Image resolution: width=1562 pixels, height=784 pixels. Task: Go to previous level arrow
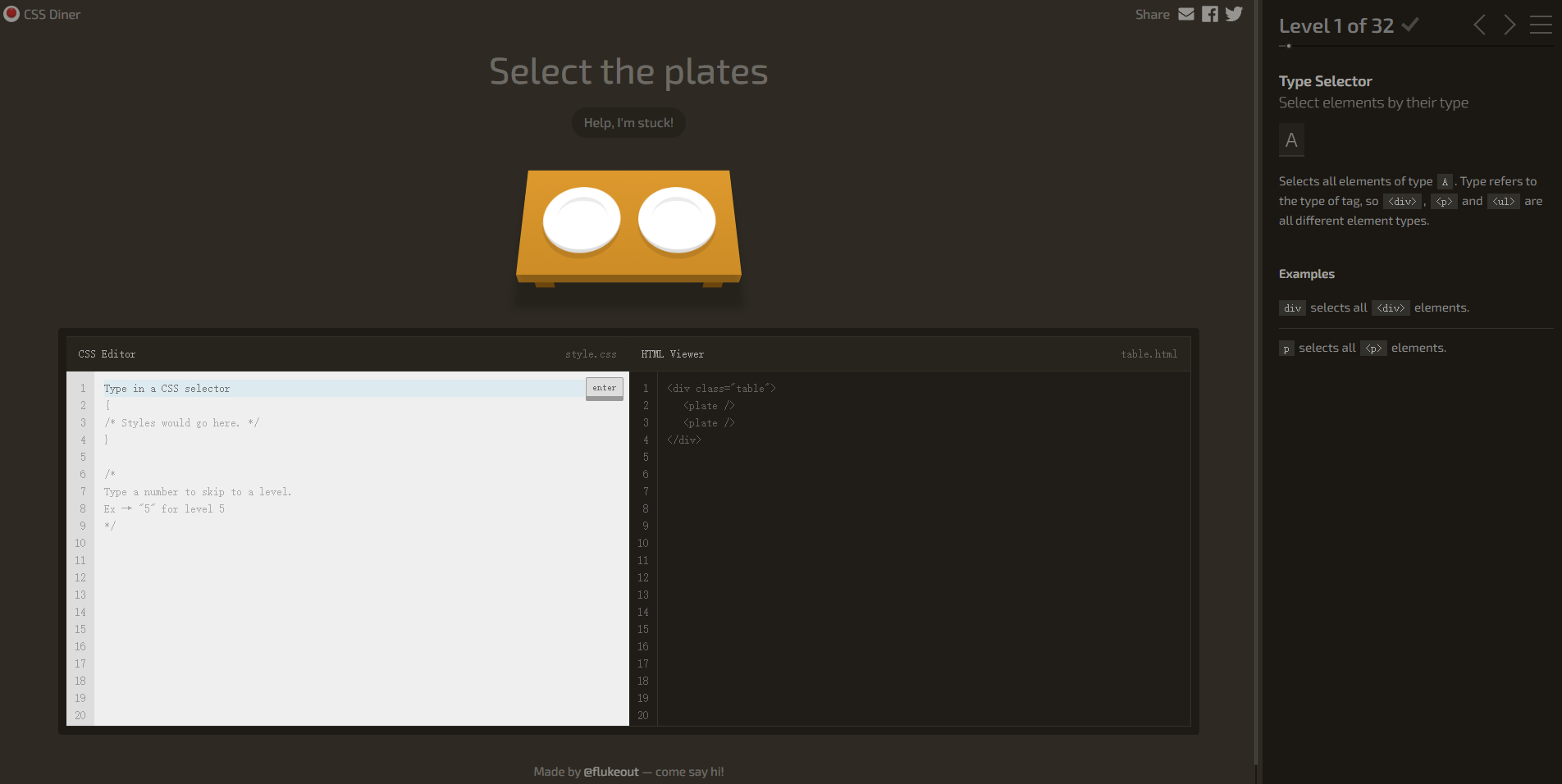1479,25
